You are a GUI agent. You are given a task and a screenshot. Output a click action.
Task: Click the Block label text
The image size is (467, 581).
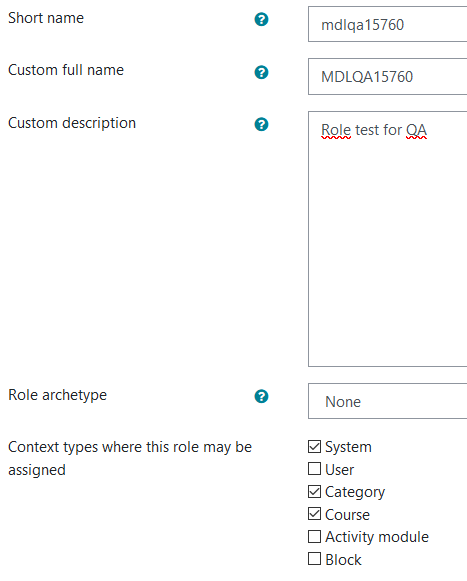click(x=343, y=560)
